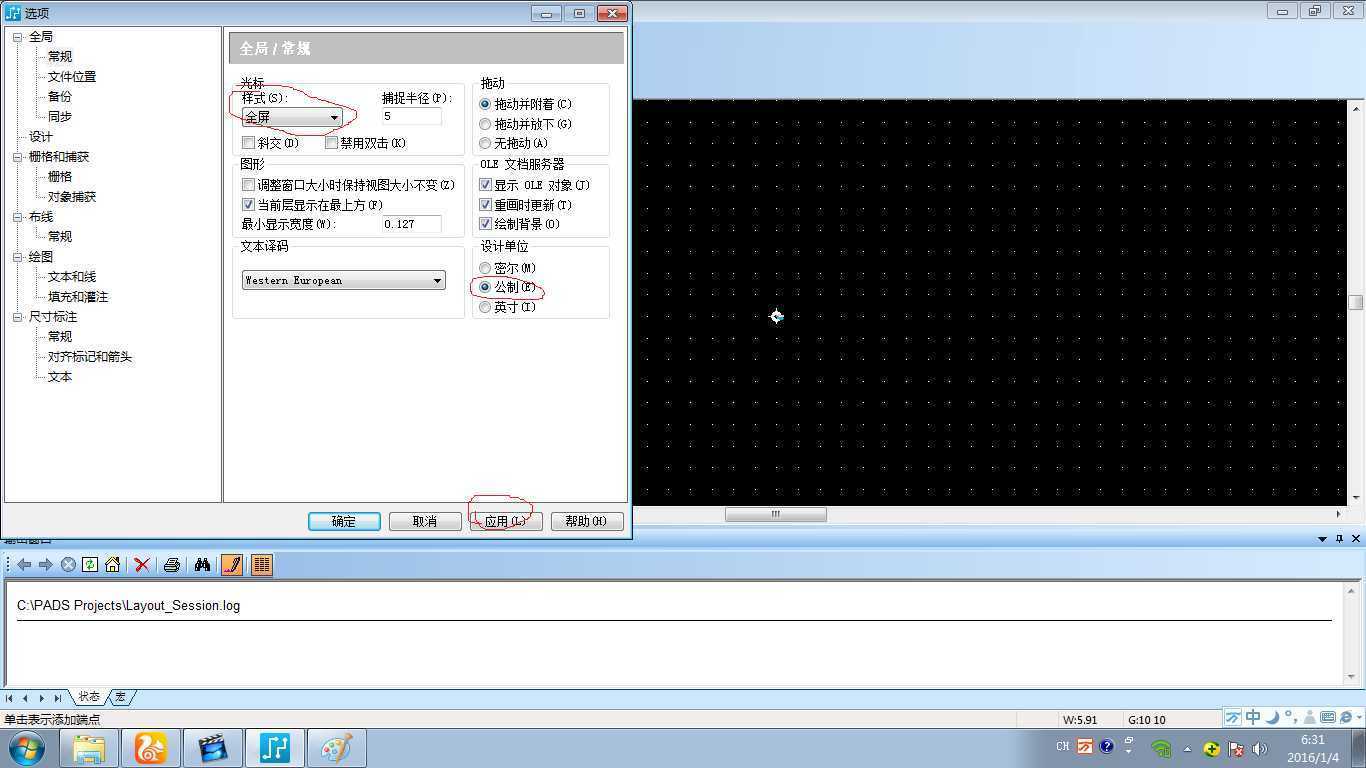The image size is (1366, 768).
Task: Click the action center flag tray icon
Action: pyautogui.click(x=1236, y=748)
